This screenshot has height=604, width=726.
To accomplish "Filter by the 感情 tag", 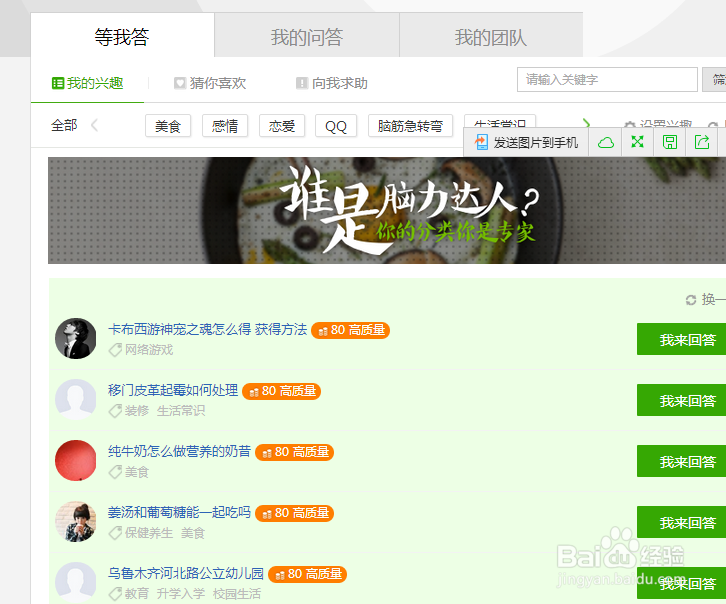I will (225, 126).
